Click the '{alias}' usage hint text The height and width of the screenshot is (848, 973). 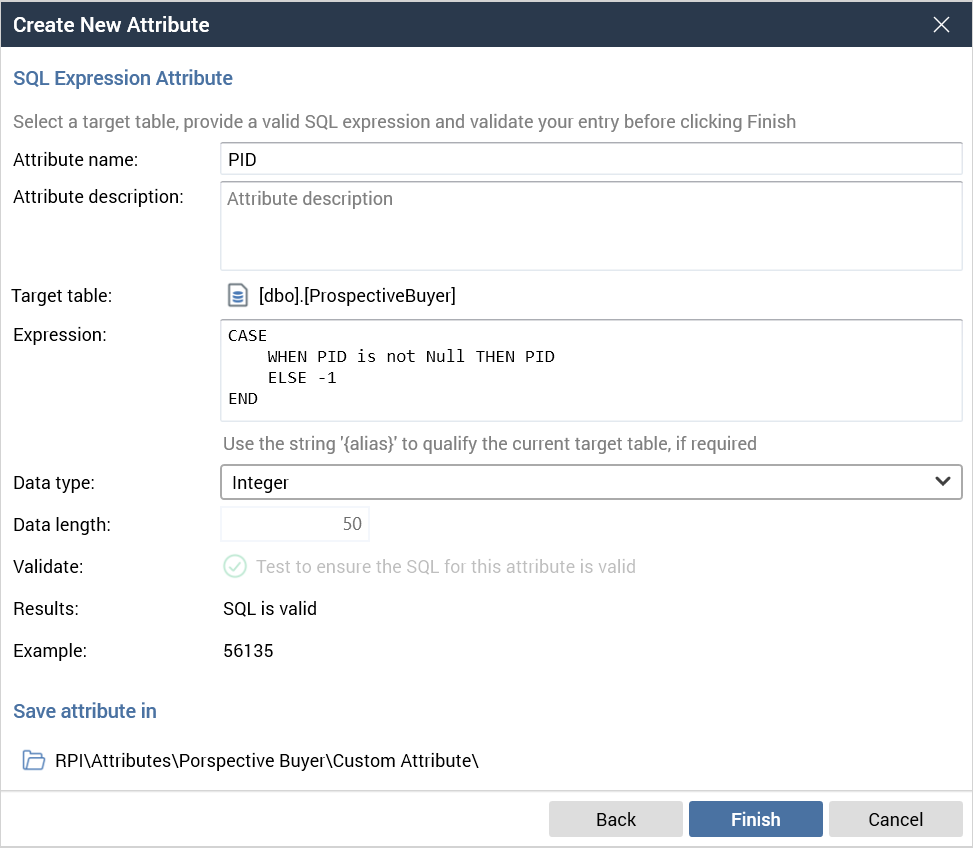coord(489,443)
